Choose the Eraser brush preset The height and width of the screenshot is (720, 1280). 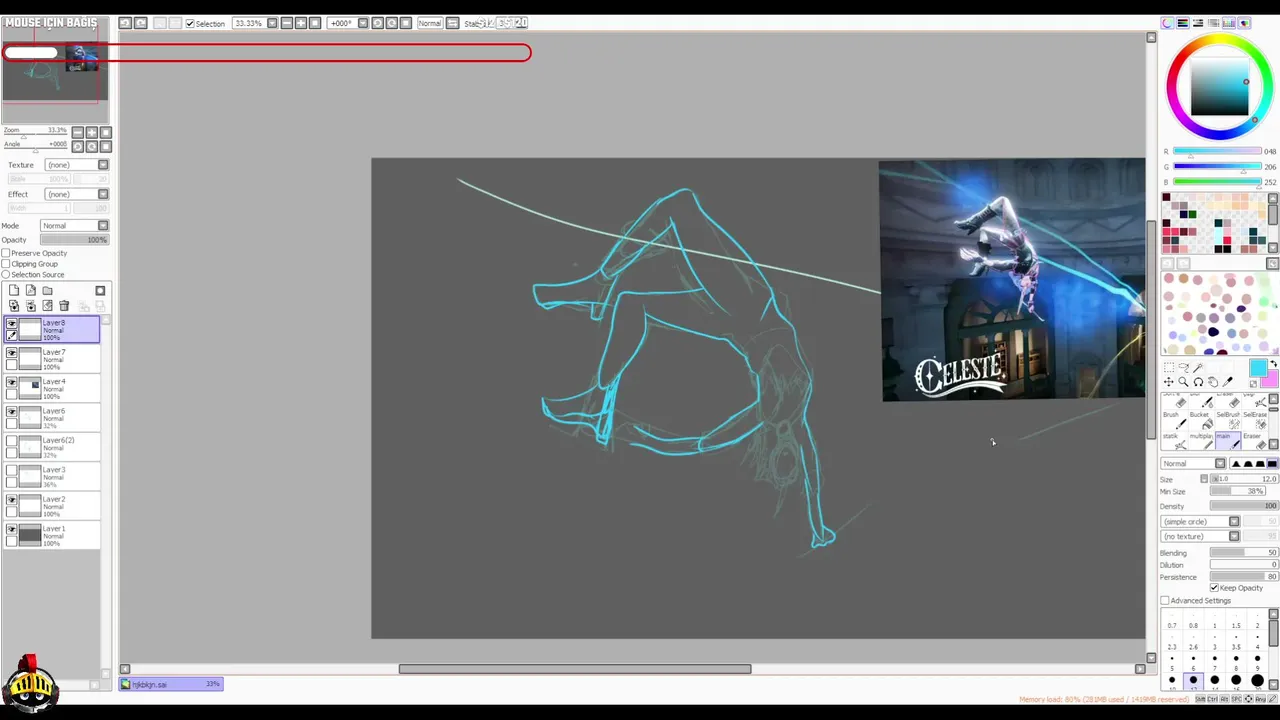[x=1255, y=441]
